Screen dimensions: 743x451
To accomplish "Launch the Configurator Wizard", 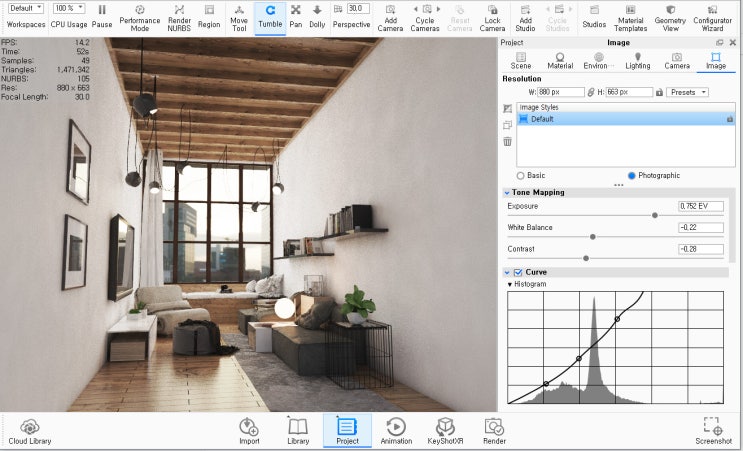I will click(712, 18).
